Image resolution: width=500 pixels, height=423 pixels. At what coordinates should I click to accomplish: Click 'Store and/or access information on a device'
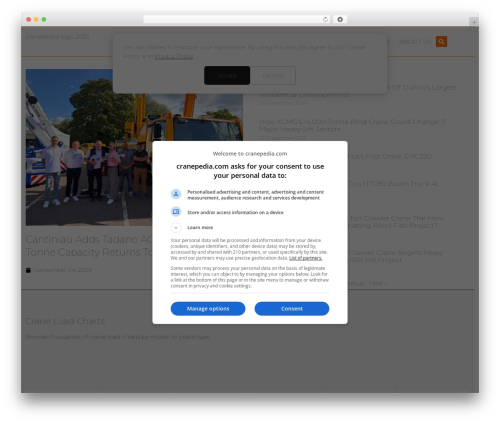[x=235, y=212]
